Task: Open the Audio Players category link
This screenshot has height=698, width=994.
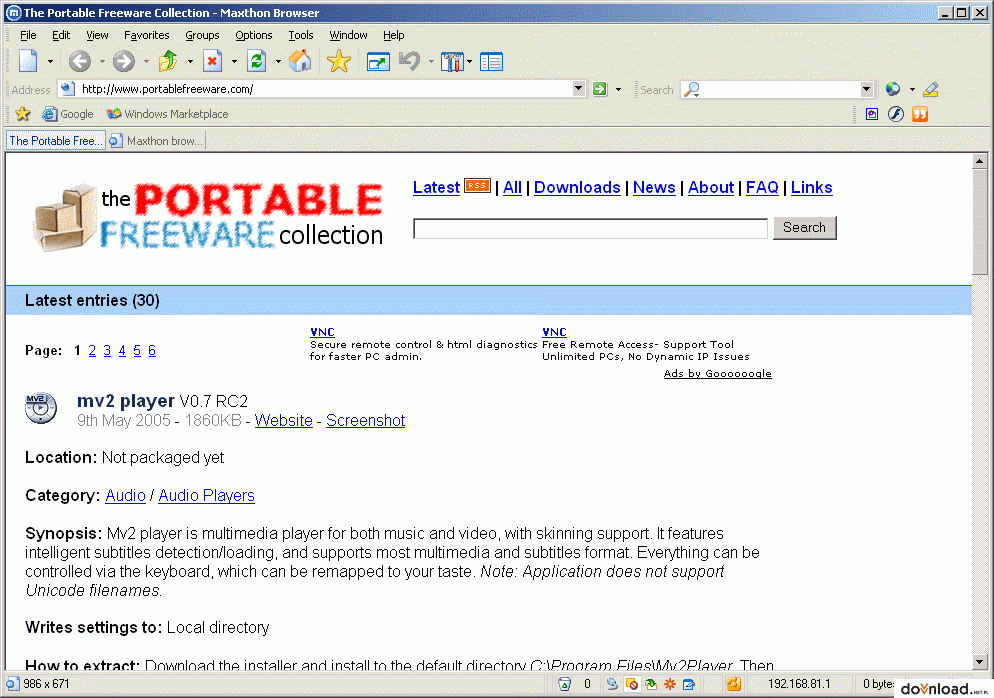Action: pyautogui.click(x=206, y=496)
